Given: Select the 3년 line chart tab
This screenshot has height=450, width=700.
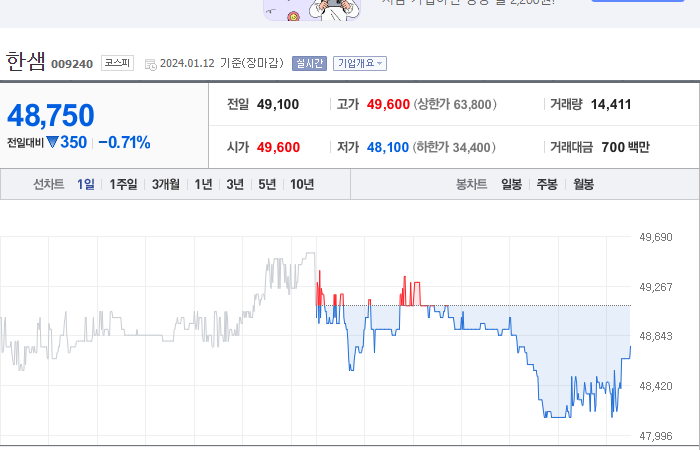Looking at the screenshot, I should pyautogui.click(x=235, y=184).
